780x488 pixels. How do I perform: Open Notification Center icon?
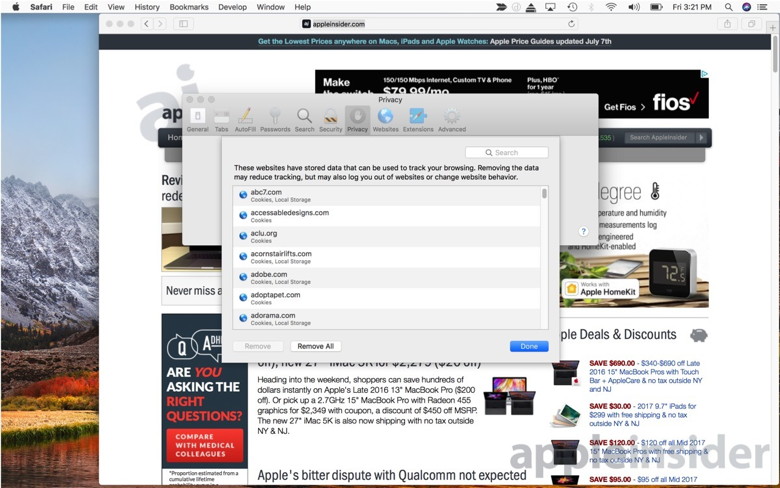tap(762, 7)
